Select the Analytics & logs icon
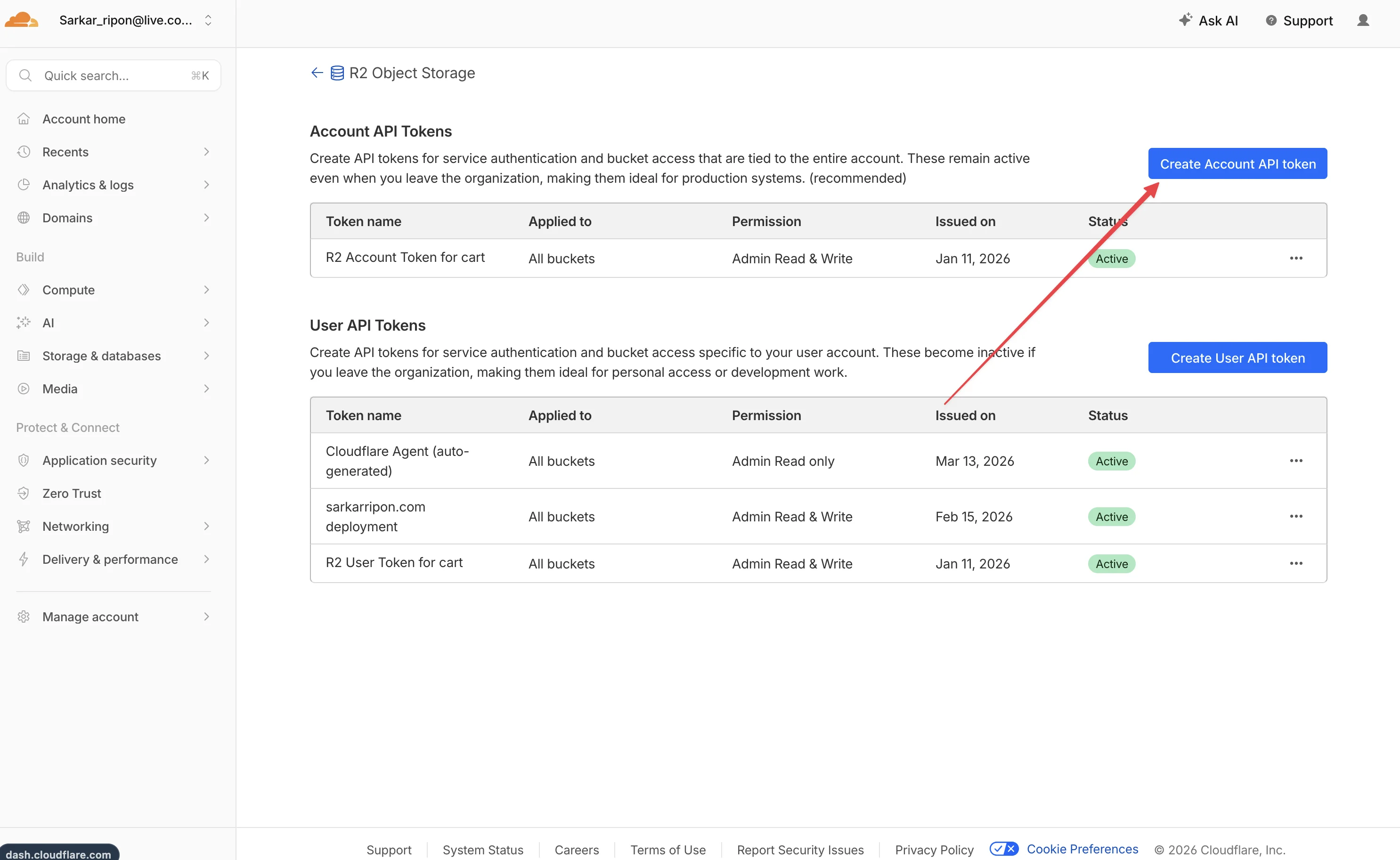This screenshot has height=860, width=1400. click(x=24, y=184)
